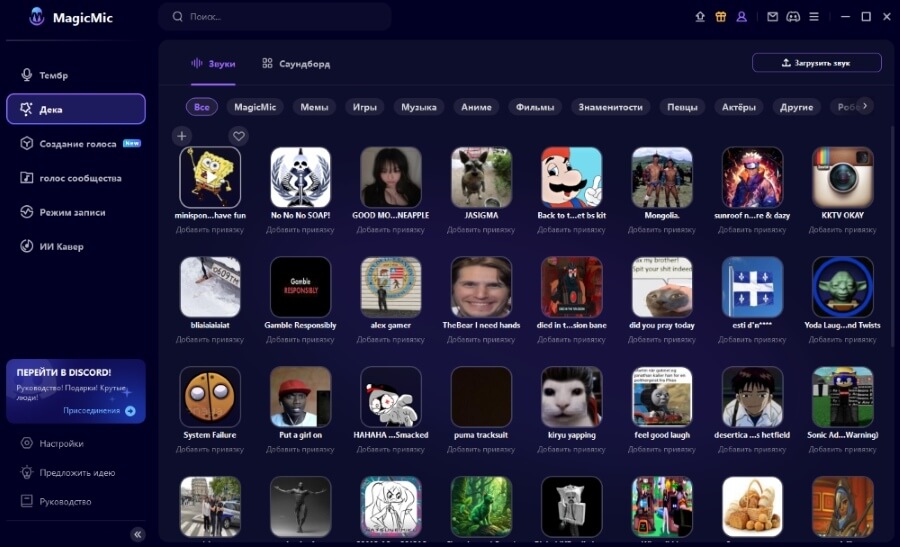
Task: Play the kiryu yapping cat sound
Action: coord(572,397)
